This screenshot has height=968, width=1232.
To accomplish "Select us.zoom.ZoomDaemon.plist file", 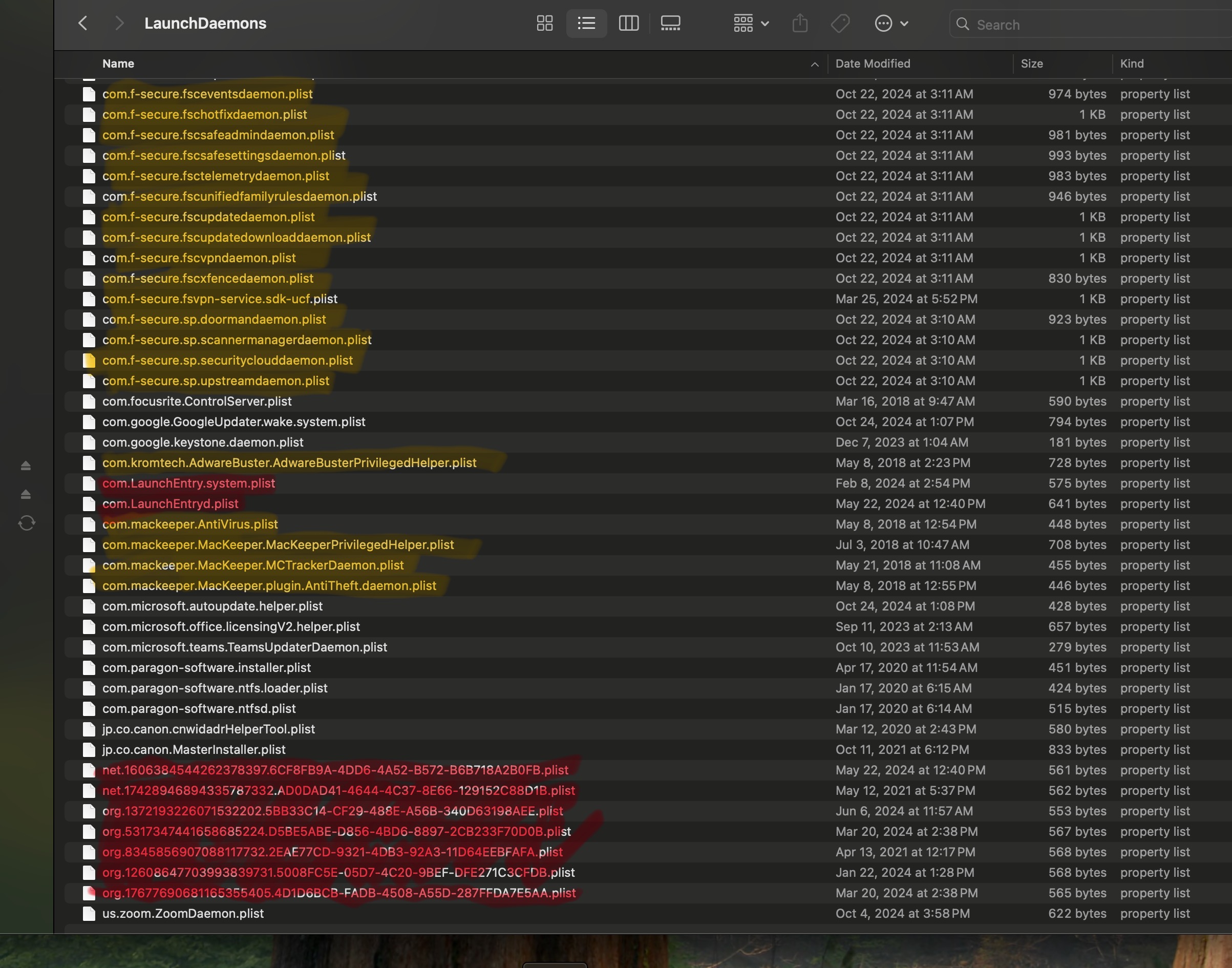I will pyautogui.click(x=183, y=913).
